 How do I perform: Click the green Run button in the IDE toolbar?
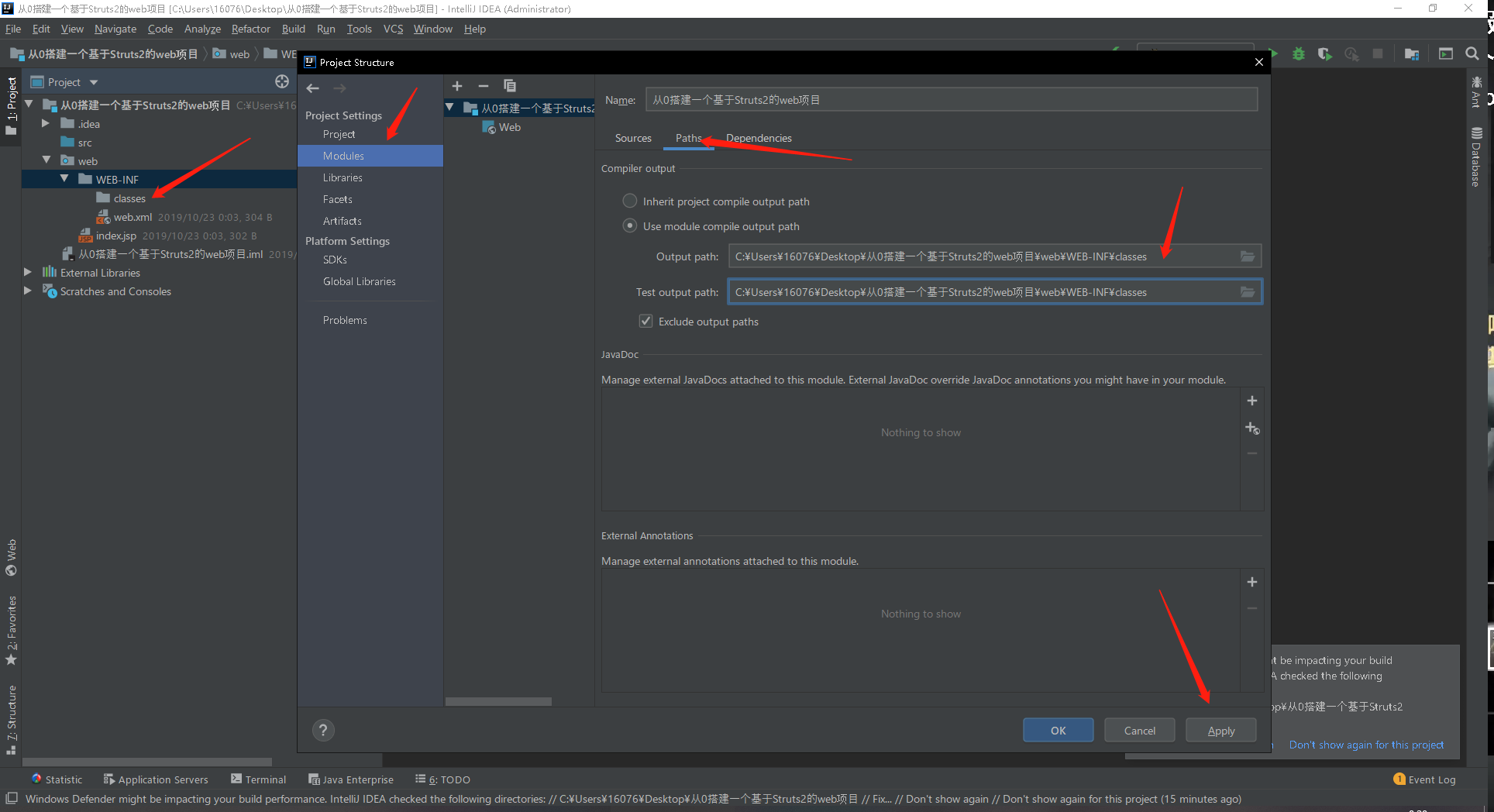pos(1272,53)
